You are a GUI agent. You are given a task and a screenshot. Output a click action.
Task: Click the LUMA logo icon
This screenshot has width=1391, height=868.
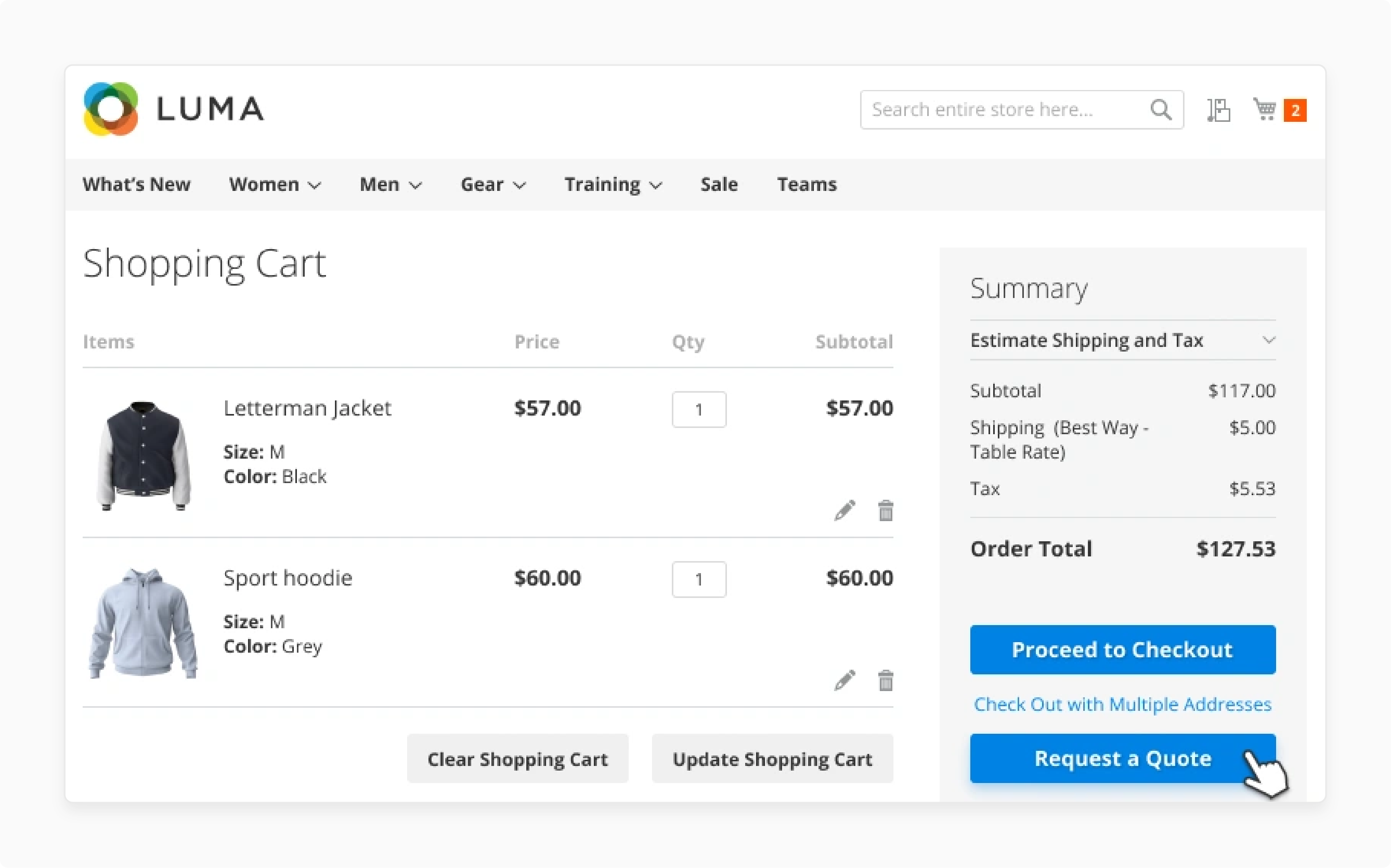coord(111,109)
